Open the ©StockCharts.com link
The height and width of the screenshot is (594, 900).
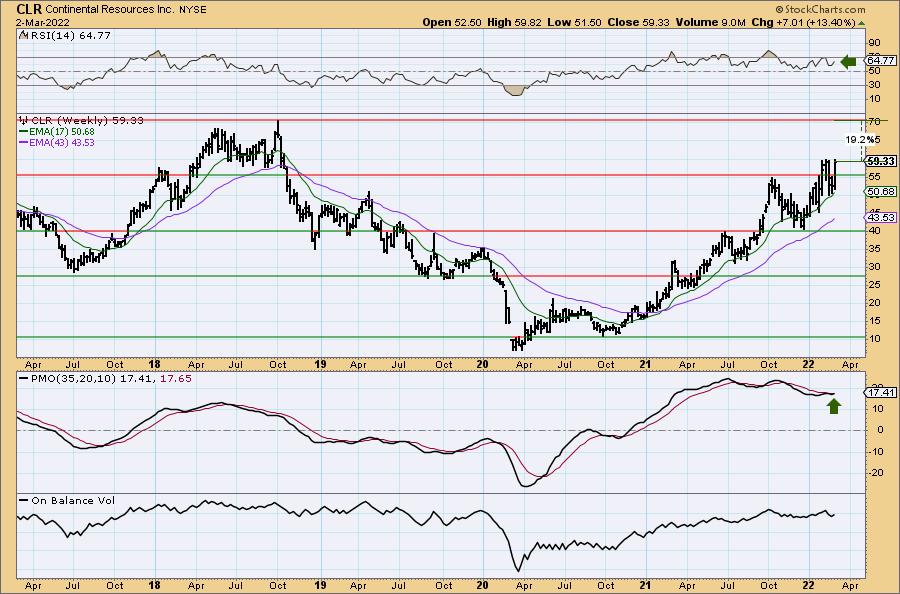point(820,9)
